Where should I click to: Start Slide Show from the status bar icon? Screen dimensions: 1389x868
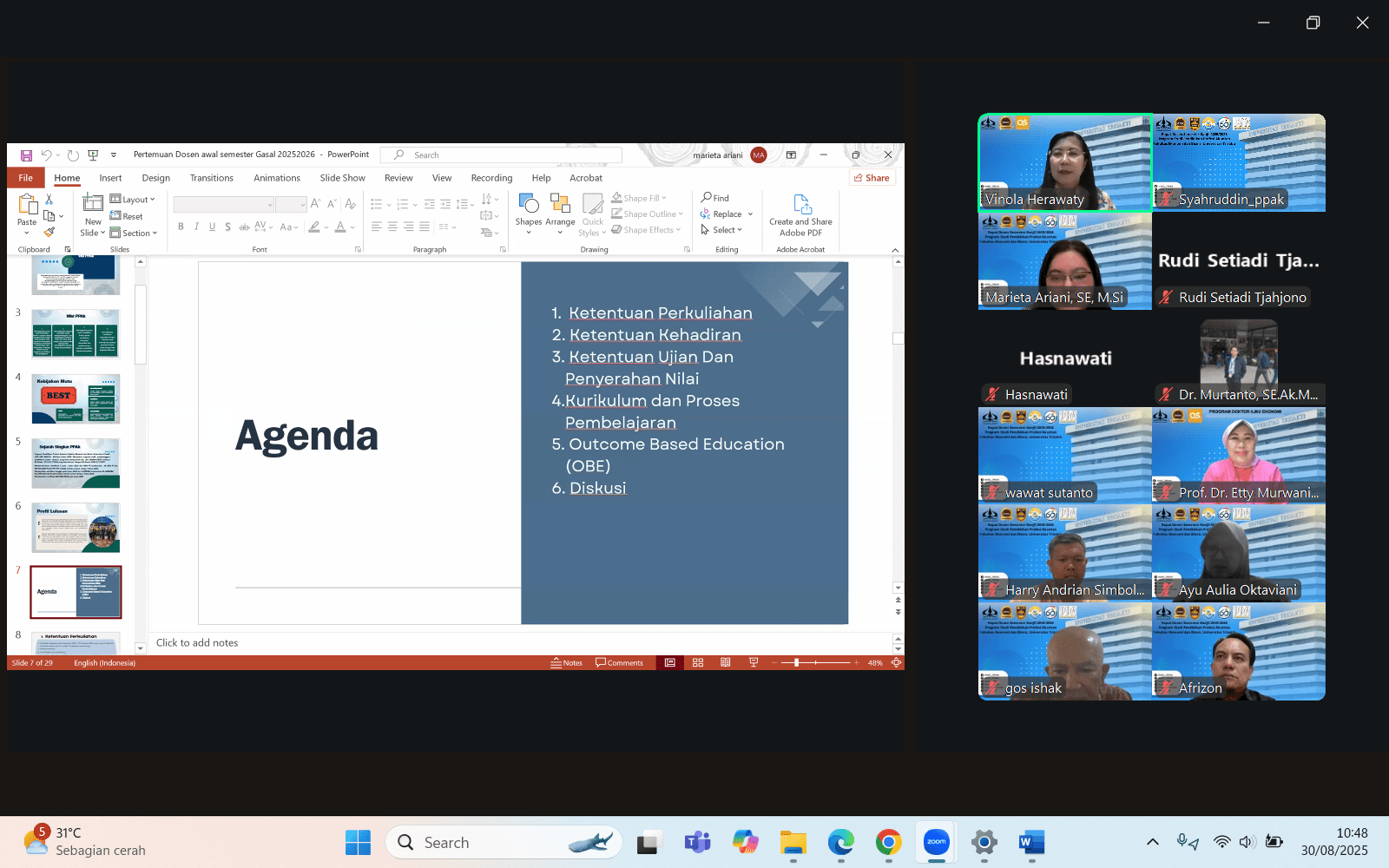754,662
